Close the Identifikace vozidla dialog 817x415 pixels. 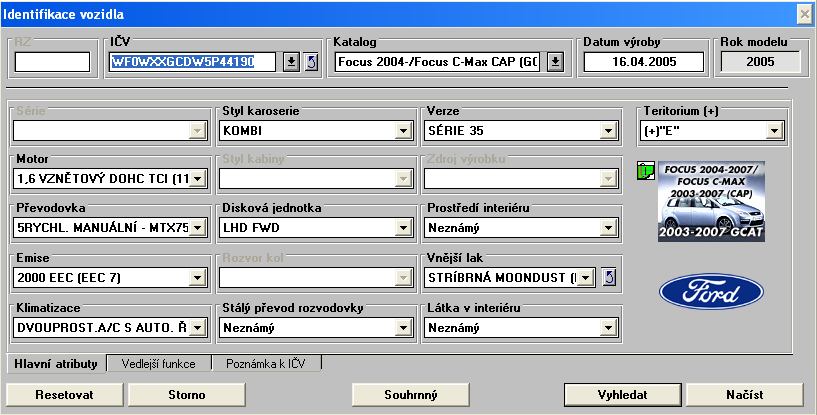[803, 13]
